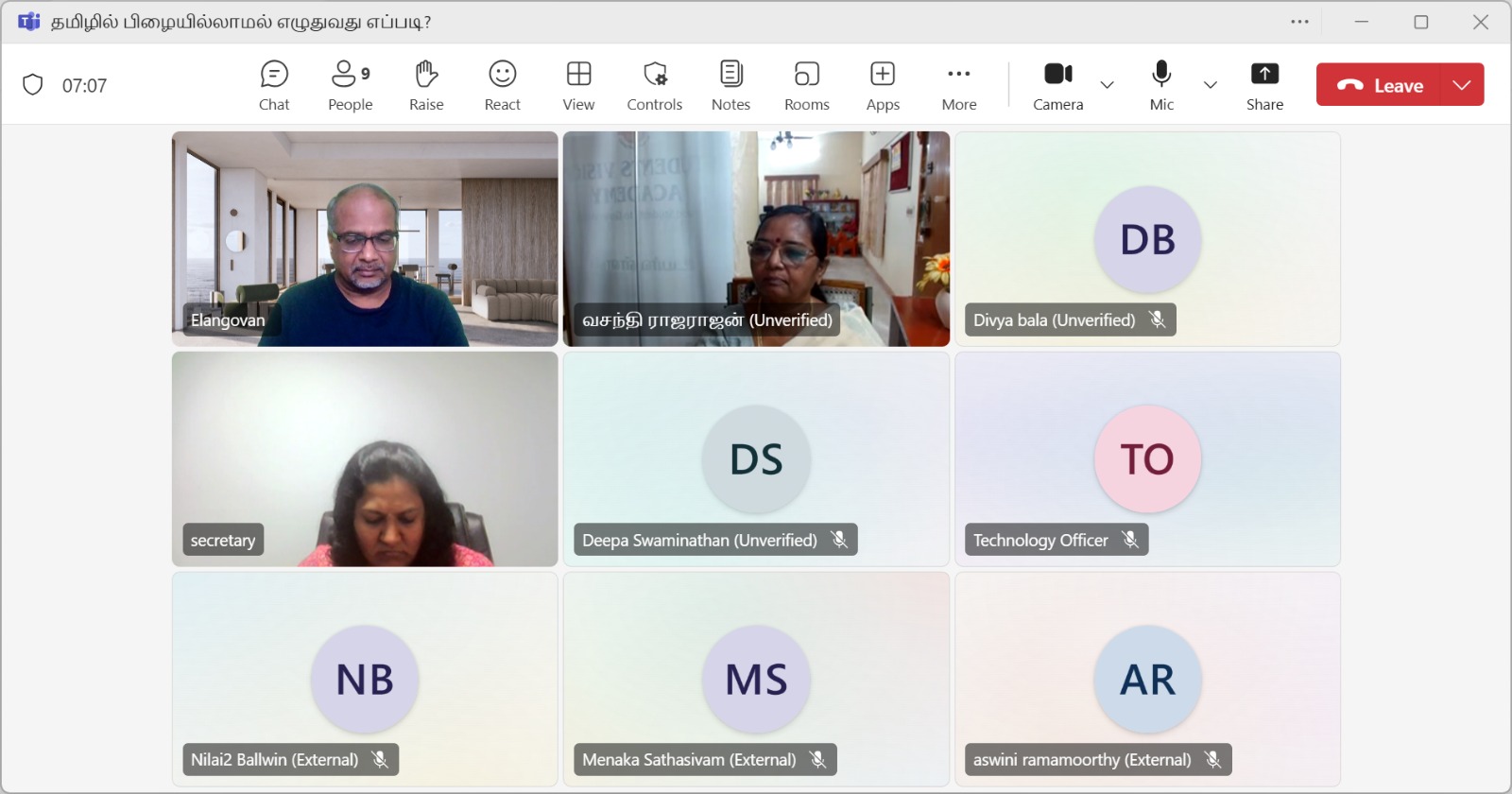The width and height of the screenshot is (1512, 794).
Task: Raise your hand in the meeting
Action: pyautogui.click(x=426, y=85)
